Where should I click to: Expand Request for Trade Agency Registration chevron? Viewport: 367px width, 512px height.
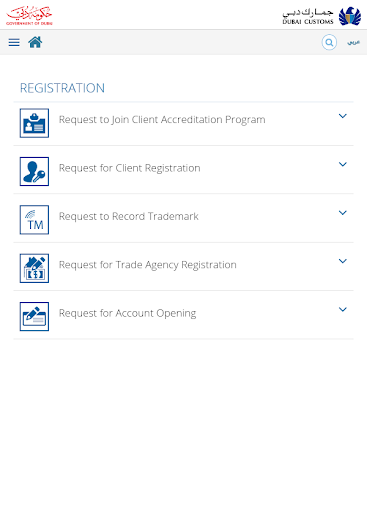point(343,261)
